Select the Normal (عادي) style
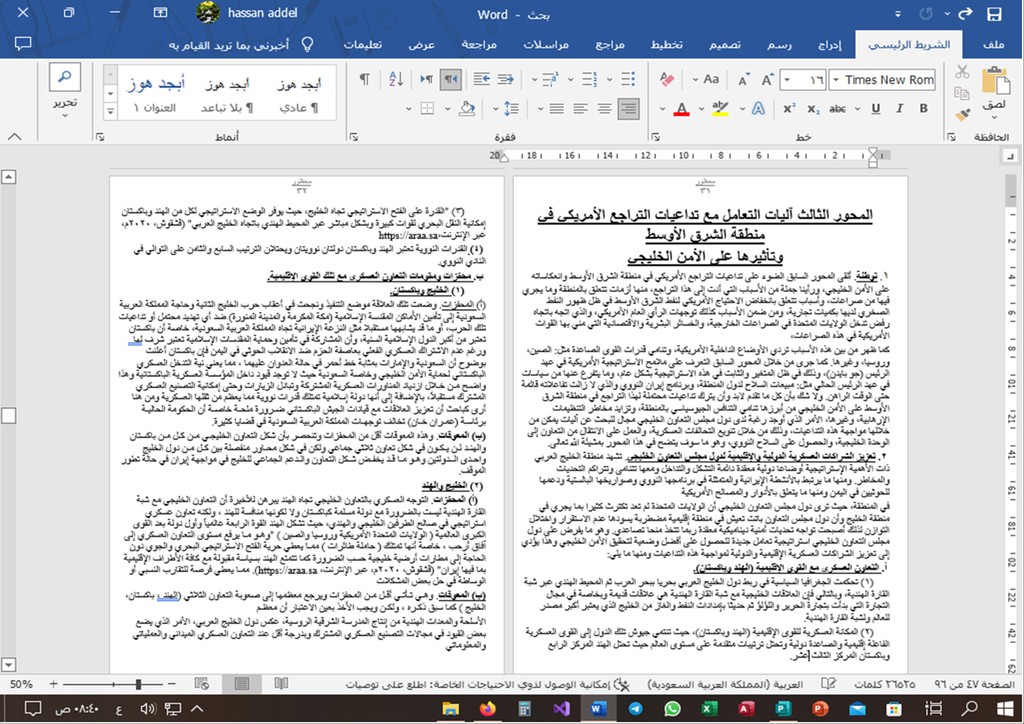1024x724 pixels. tap(298, 95)
